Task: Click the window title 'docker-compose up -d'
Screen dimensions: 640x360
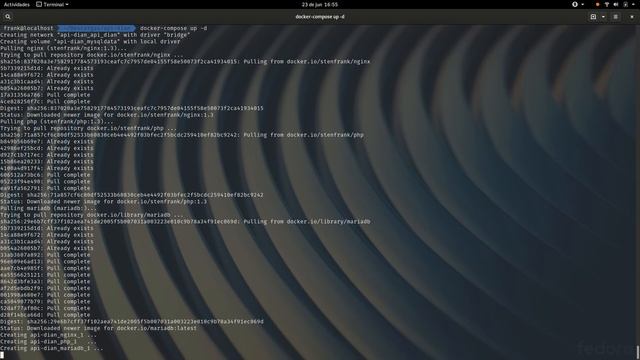Action: click(320, 17)
